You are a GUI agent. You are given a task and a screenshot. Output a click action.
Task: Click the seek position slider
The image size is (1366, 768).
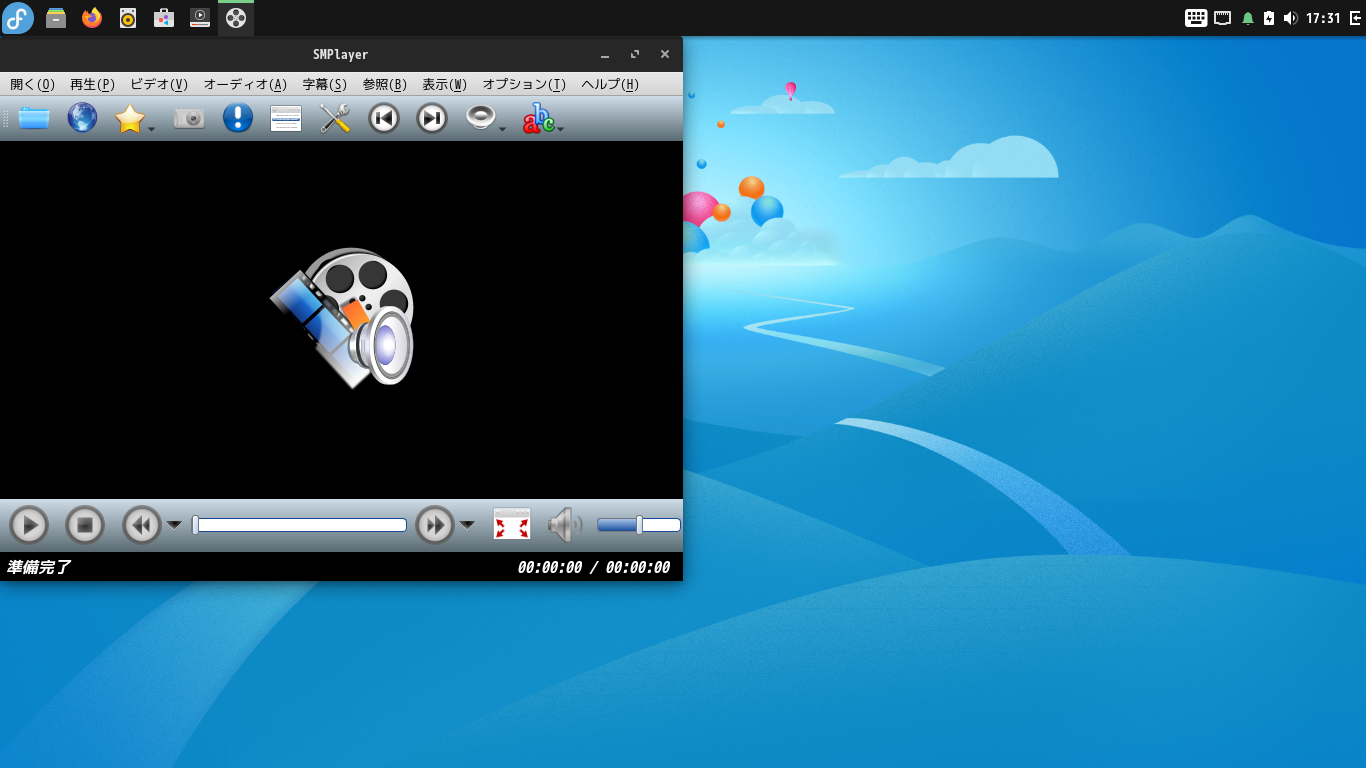pos(299,525)
